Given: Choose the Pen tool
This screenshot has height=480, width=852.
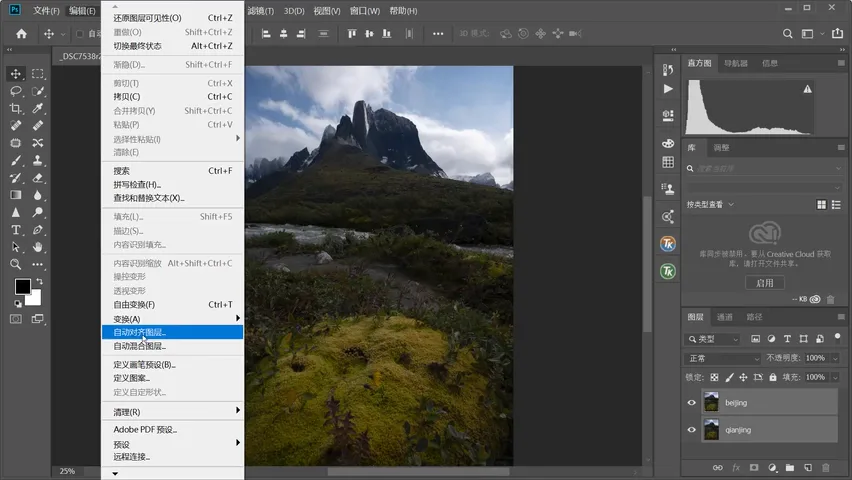Looking at the screenshot, I should tap(37, 229).
